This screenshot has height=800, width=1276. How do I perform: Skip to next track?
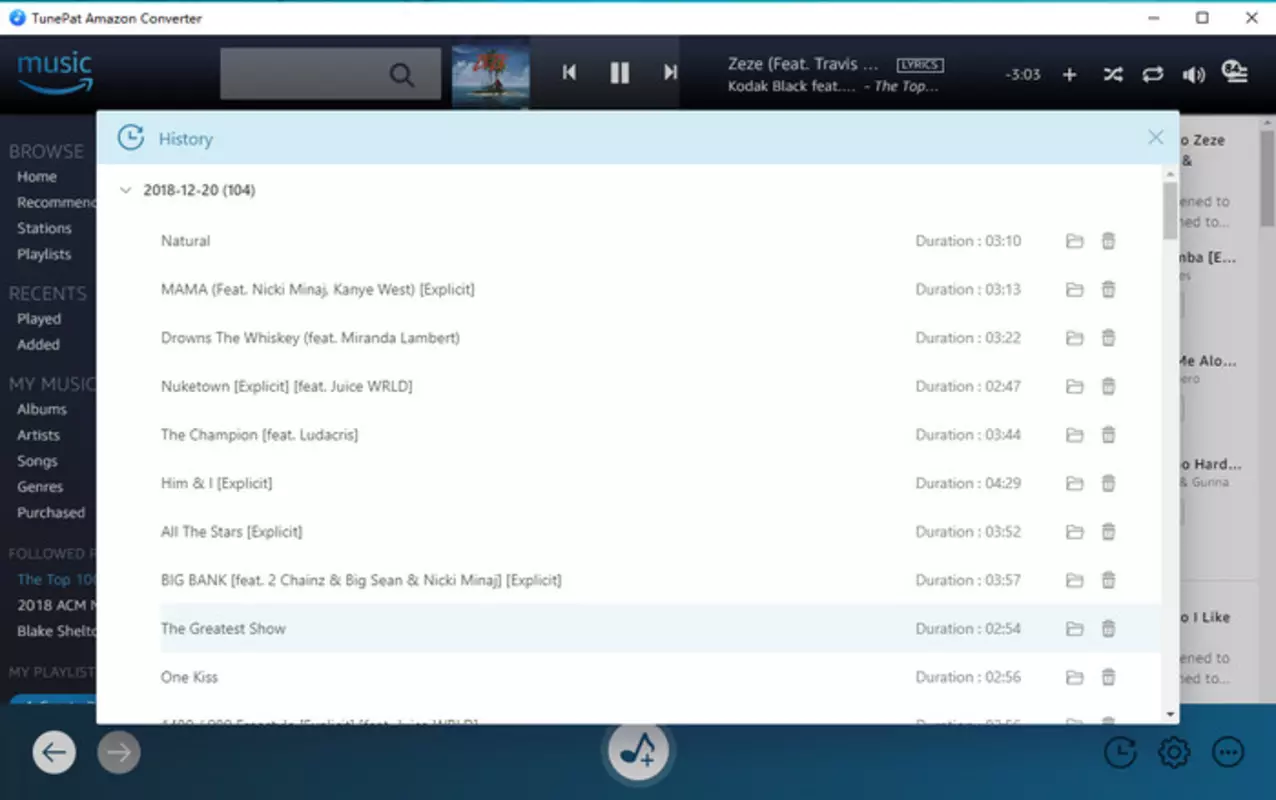click(x=671, y=72)
